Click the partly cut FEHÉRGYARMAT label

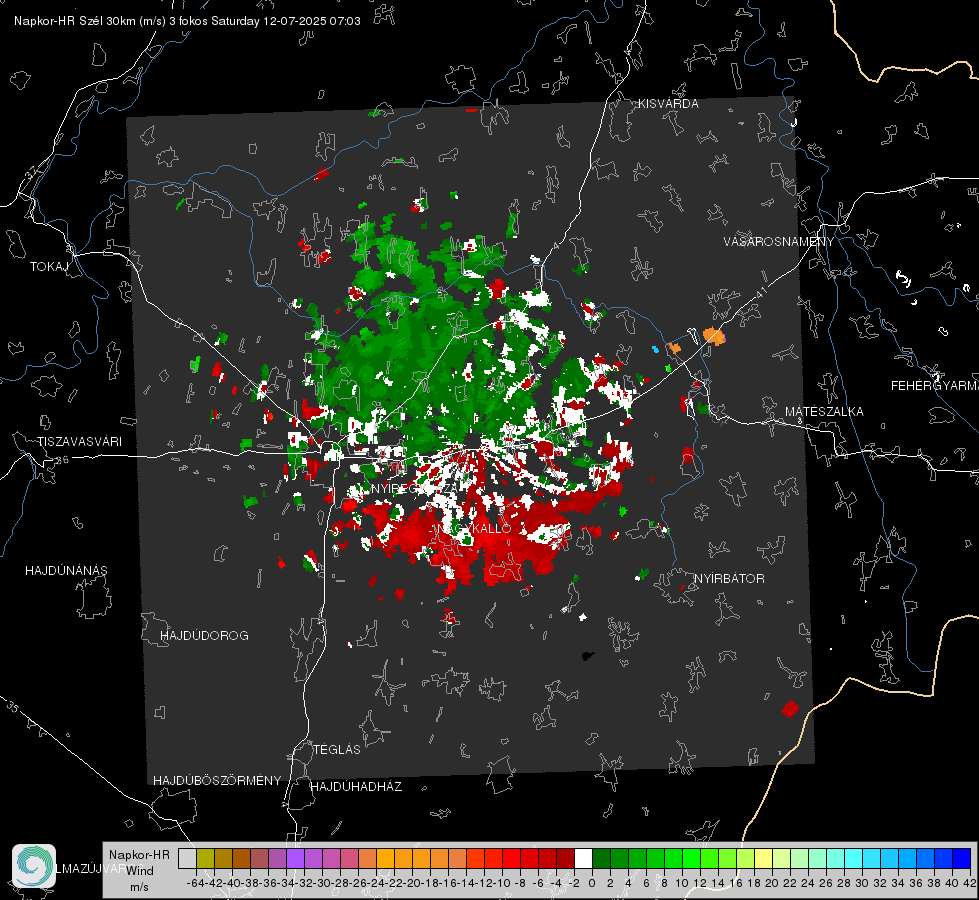935,386
